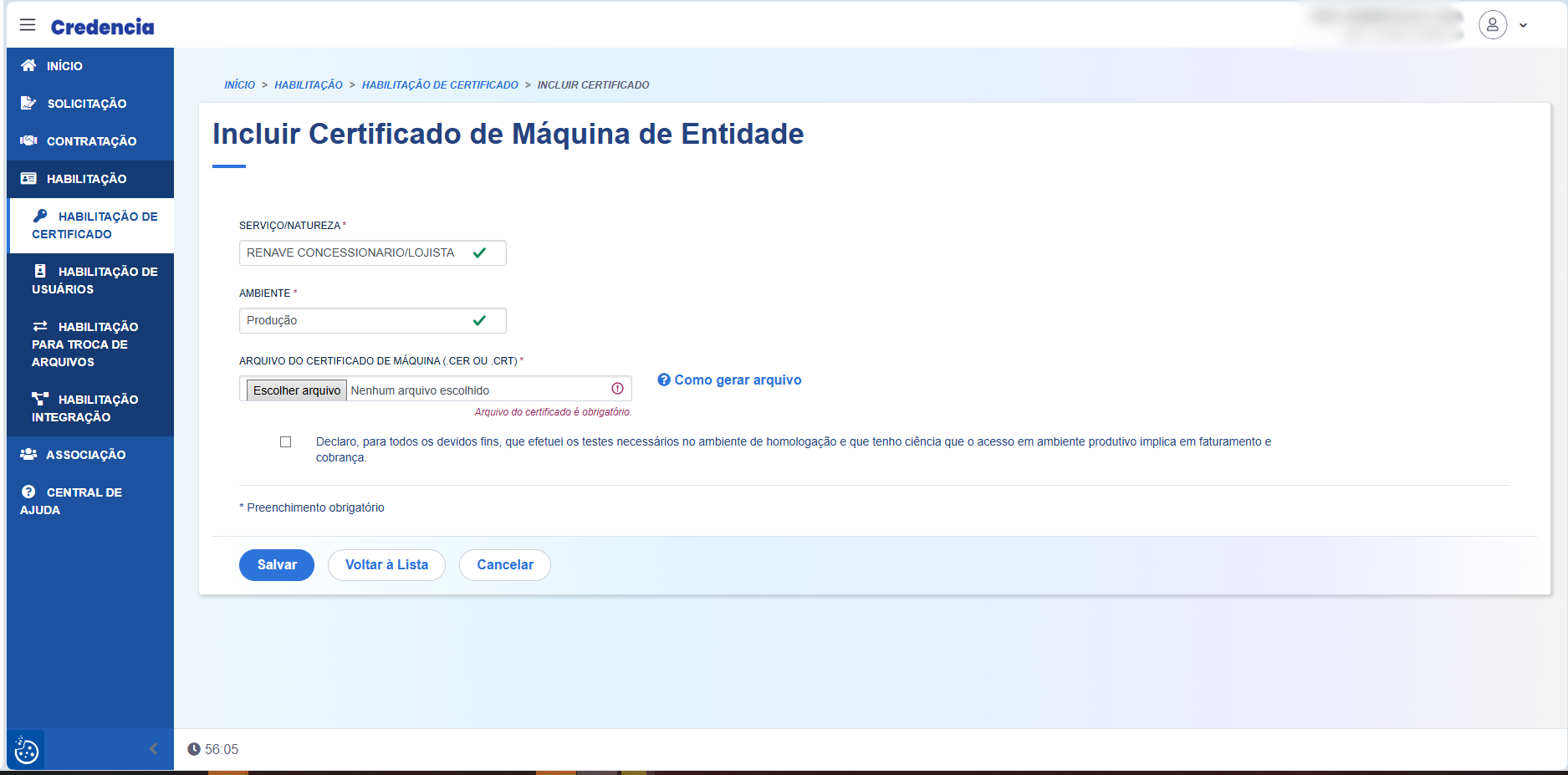Click the Voltar à Lista button
1568x775 pixels.
click(386, 565)
